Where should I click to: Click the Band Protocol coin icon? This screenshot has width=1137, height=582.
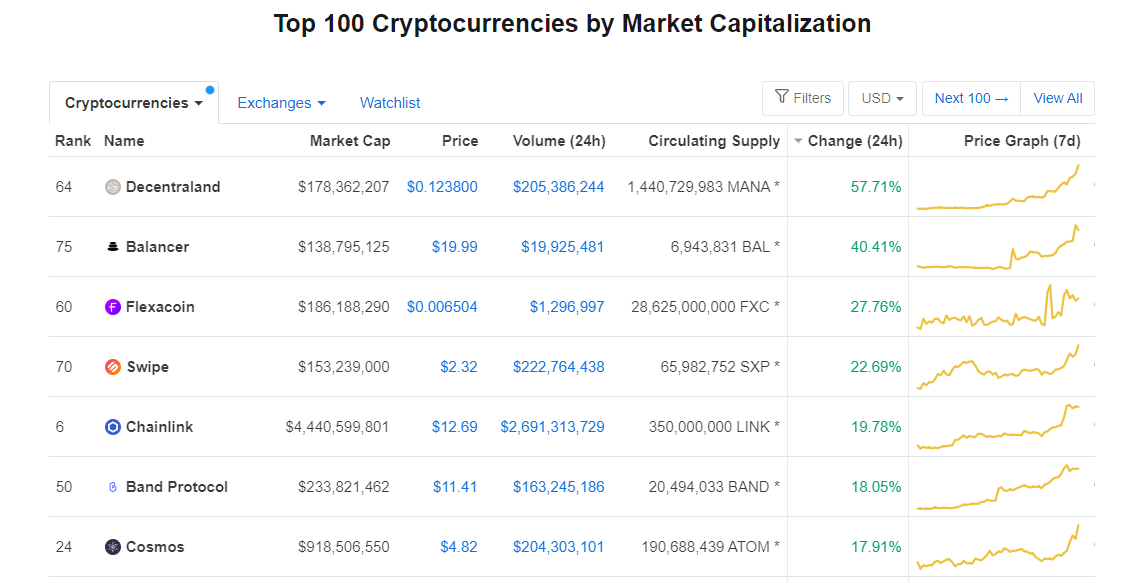click(x=112, y=487)
